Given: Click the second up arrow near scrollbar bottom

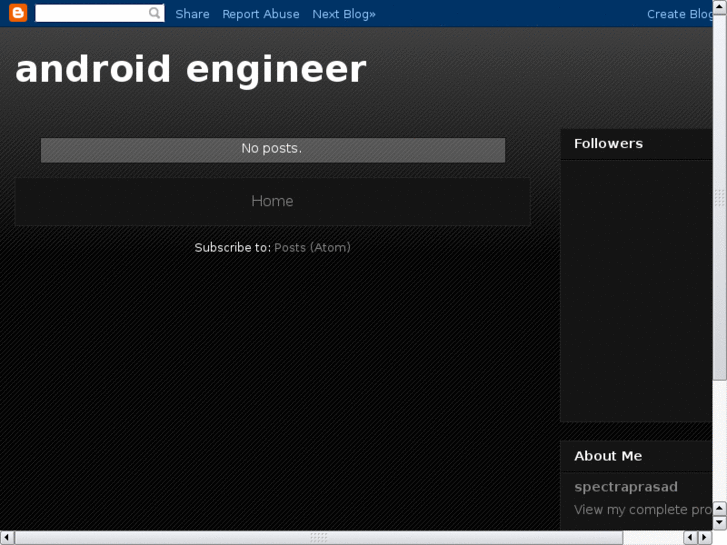Looking at the screenshot, I should tap(720, 508).
